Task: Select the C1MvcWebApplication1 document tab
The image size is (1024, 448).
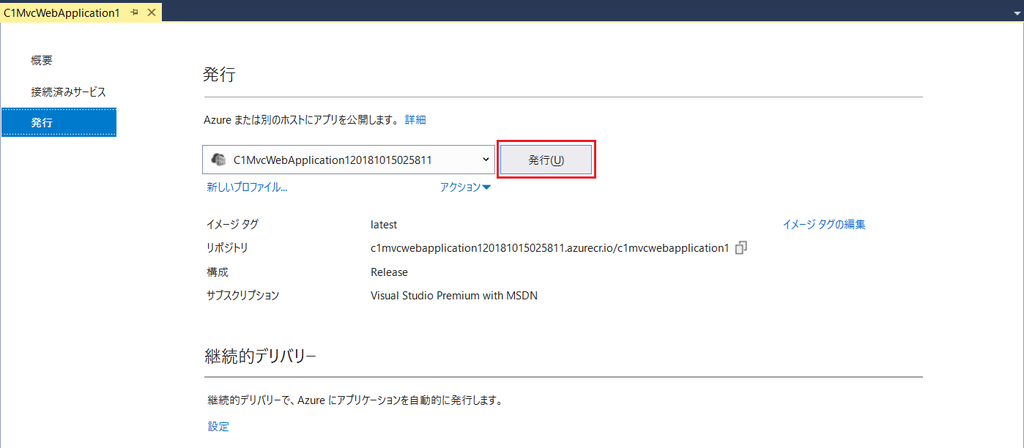Action: click(x=62, y=12)
